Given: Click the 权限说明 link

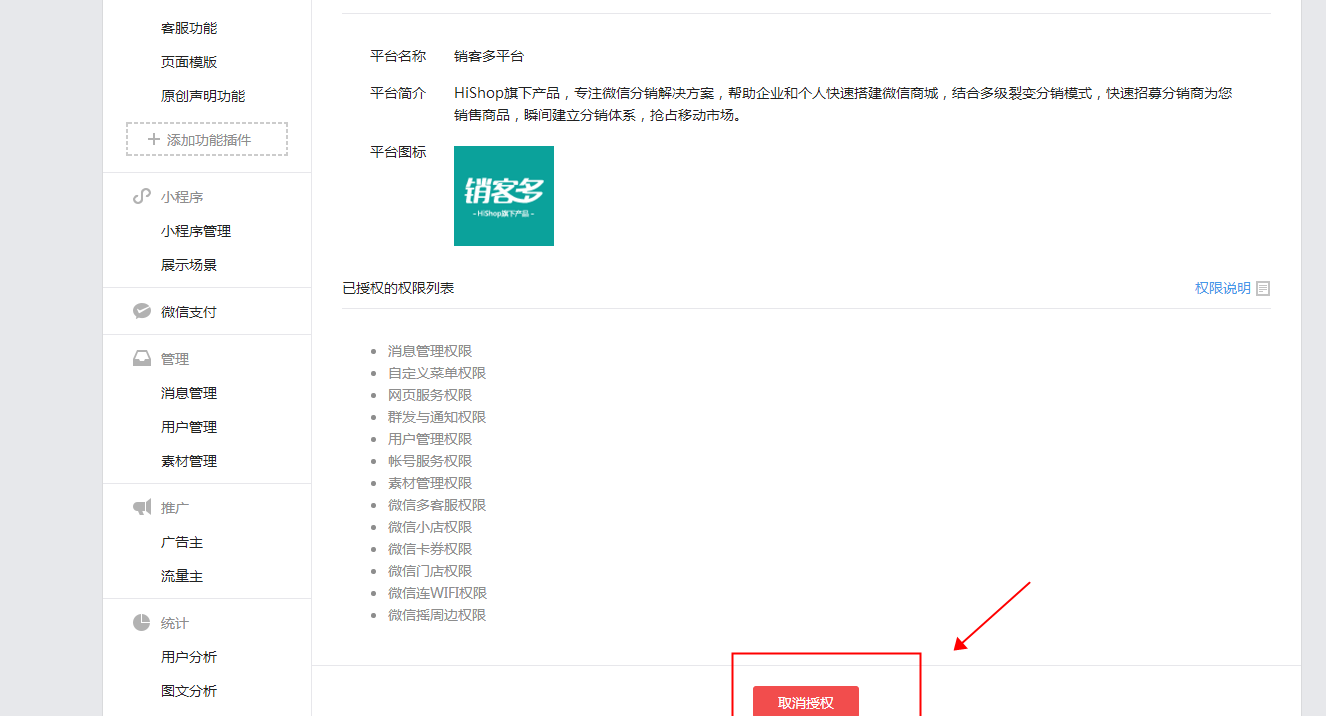Looking at the screenshot, I should tap(1223, 288).
